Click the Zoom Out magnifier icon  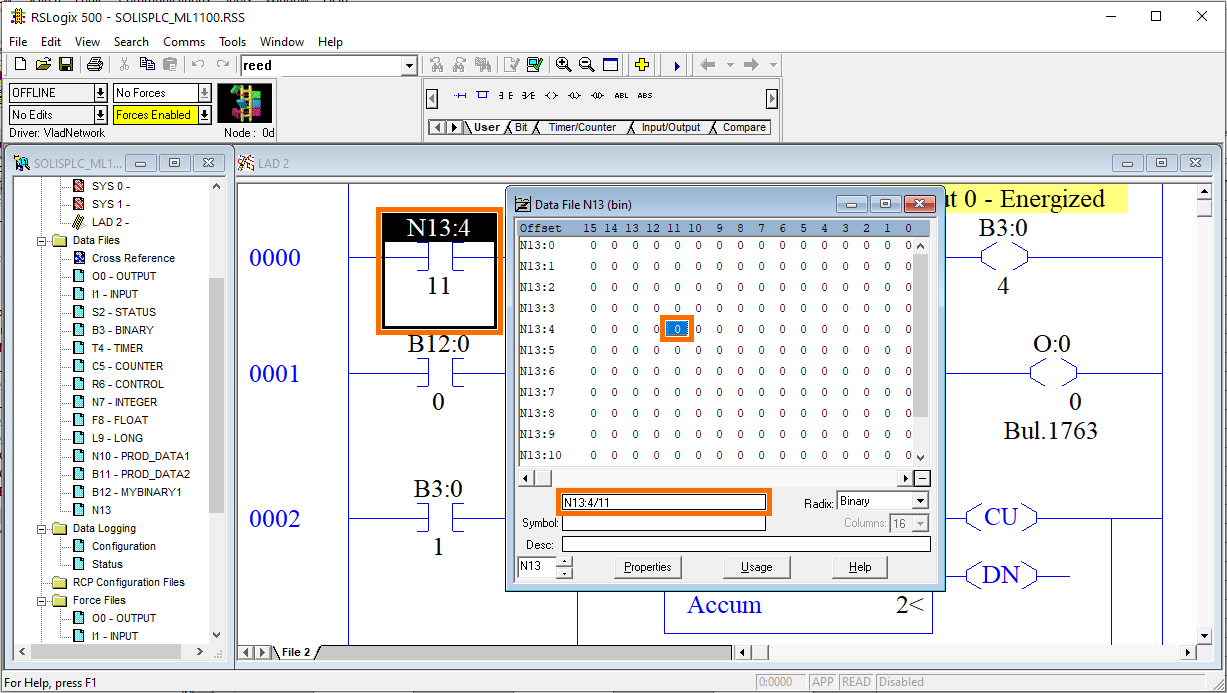[587, 65]
